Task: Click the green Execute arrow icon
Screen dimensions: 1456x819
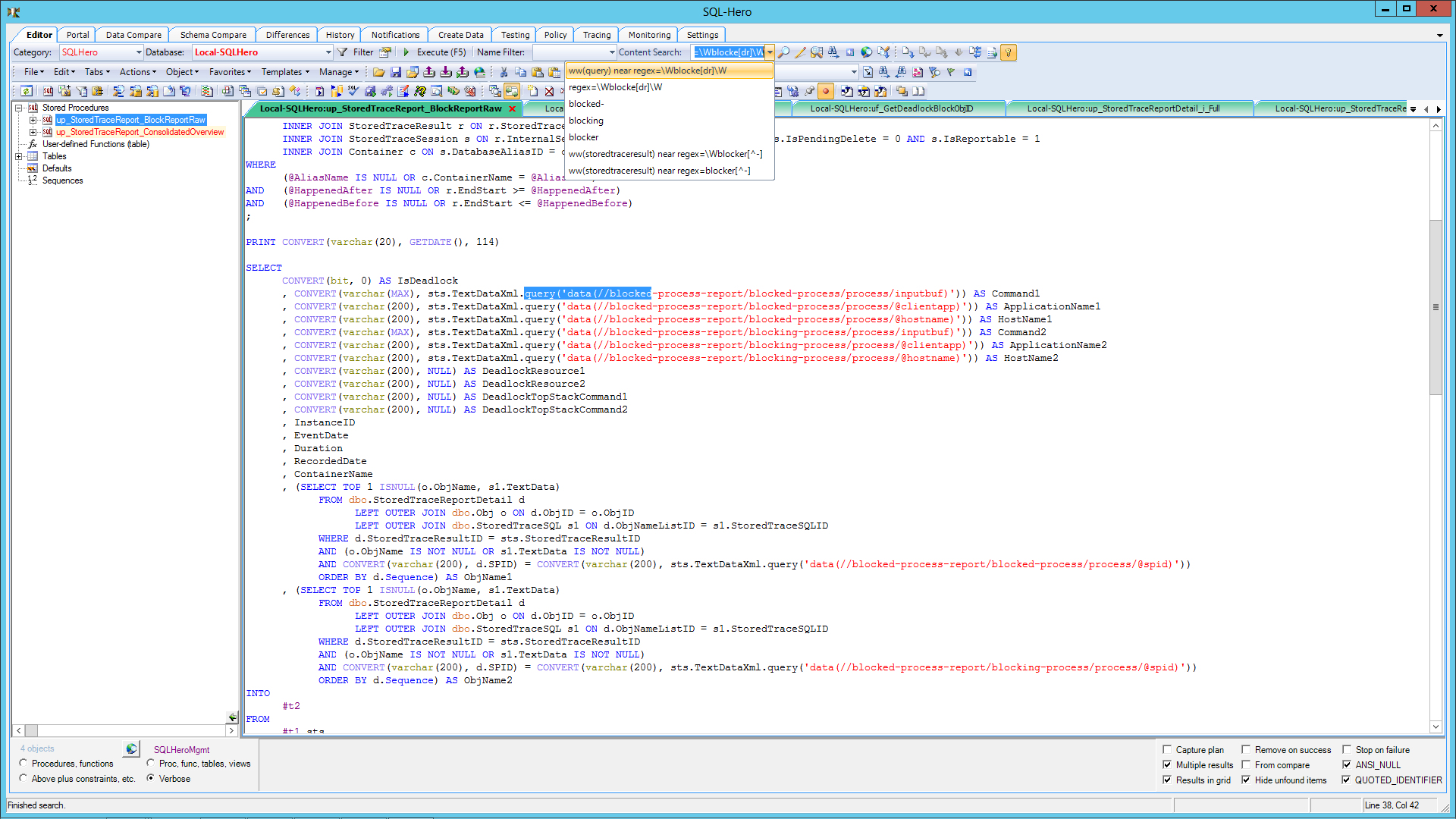Action: [x=406, y=52]
